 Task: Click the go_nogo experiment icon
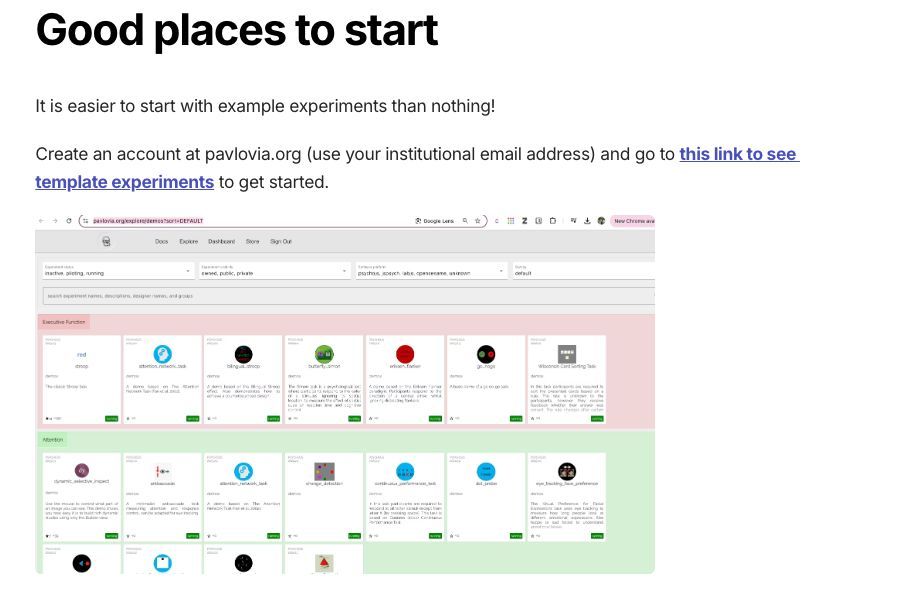tap(486, 354)
